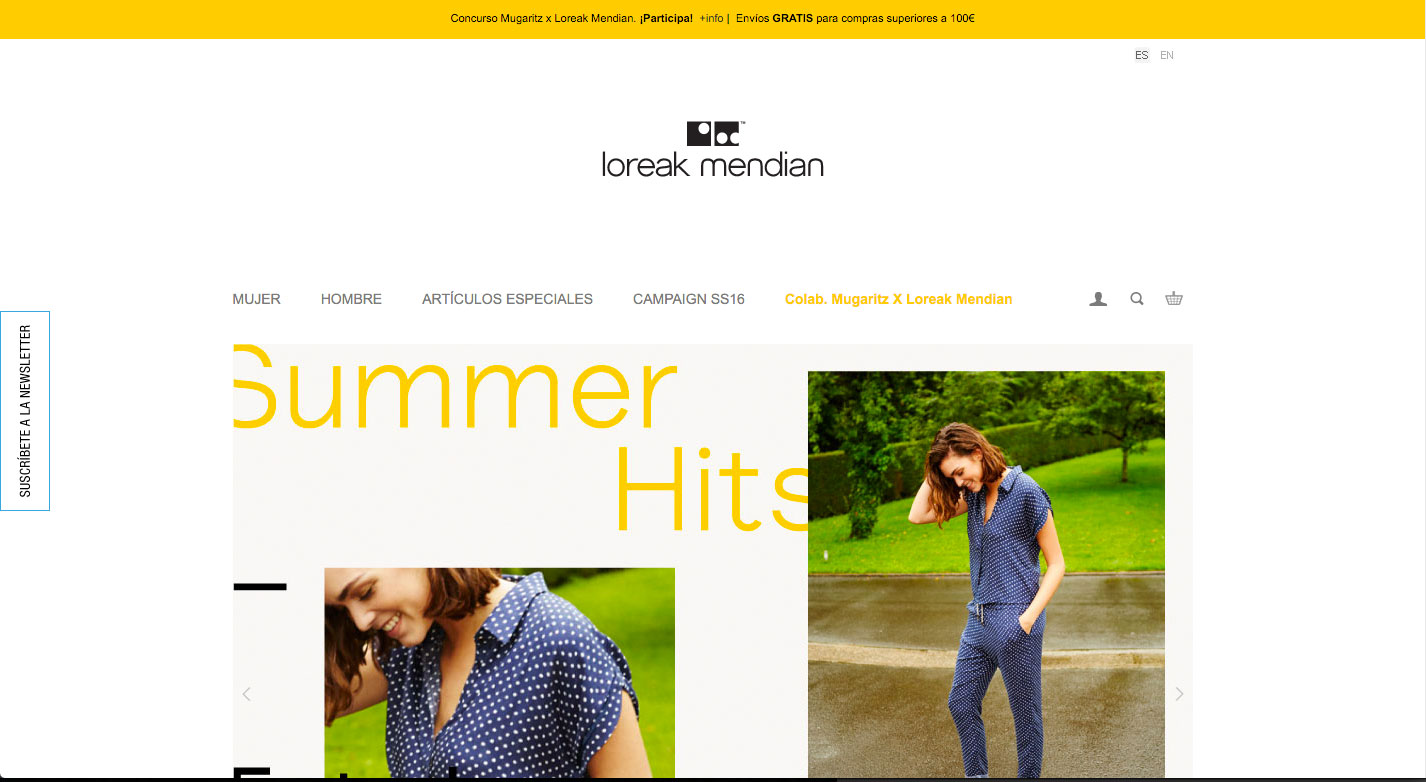Click the +info link in banner

[711, 18]
